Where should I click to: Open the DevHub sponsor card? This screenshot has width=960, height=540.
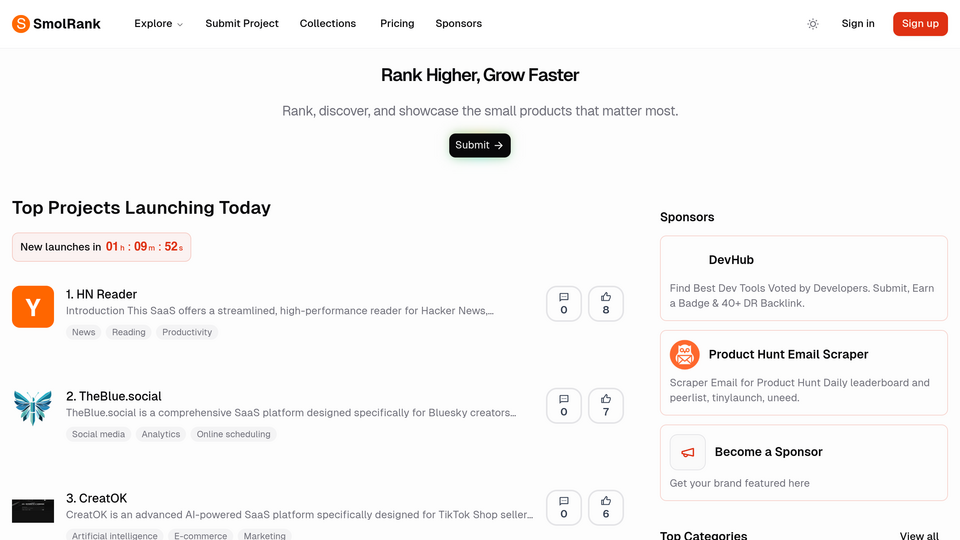[x=804, y=279]
